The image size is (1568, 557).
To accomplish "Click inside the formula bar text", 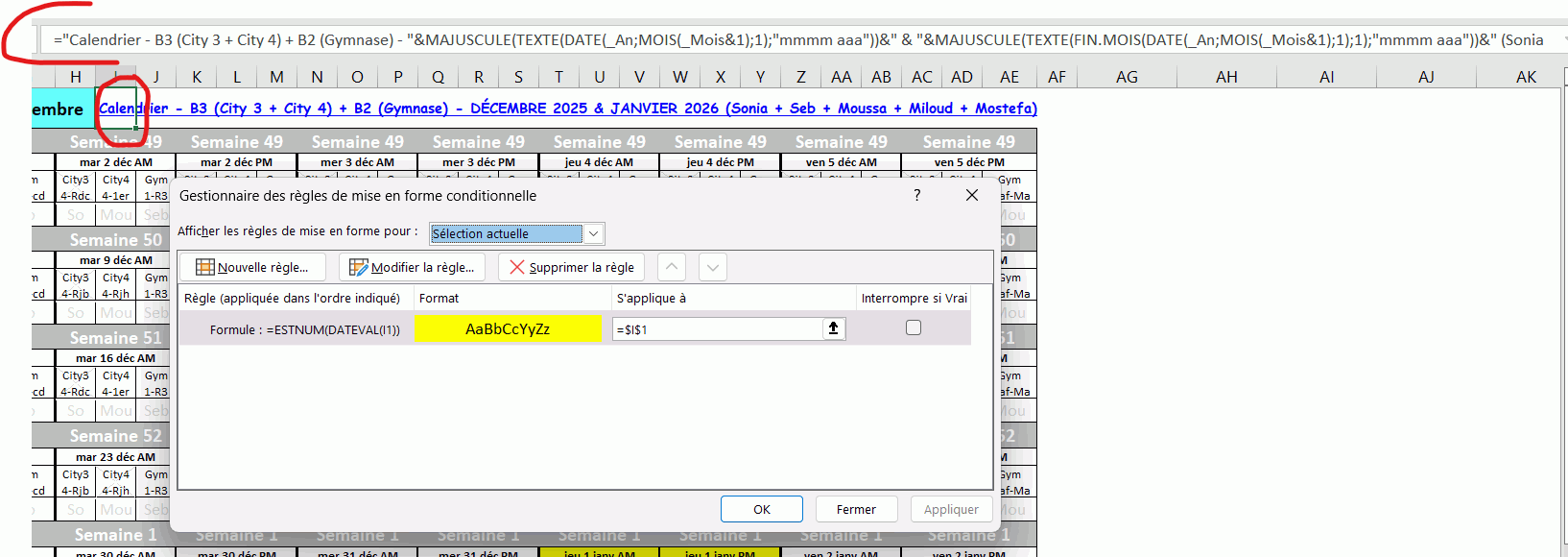I will point(768,39).
